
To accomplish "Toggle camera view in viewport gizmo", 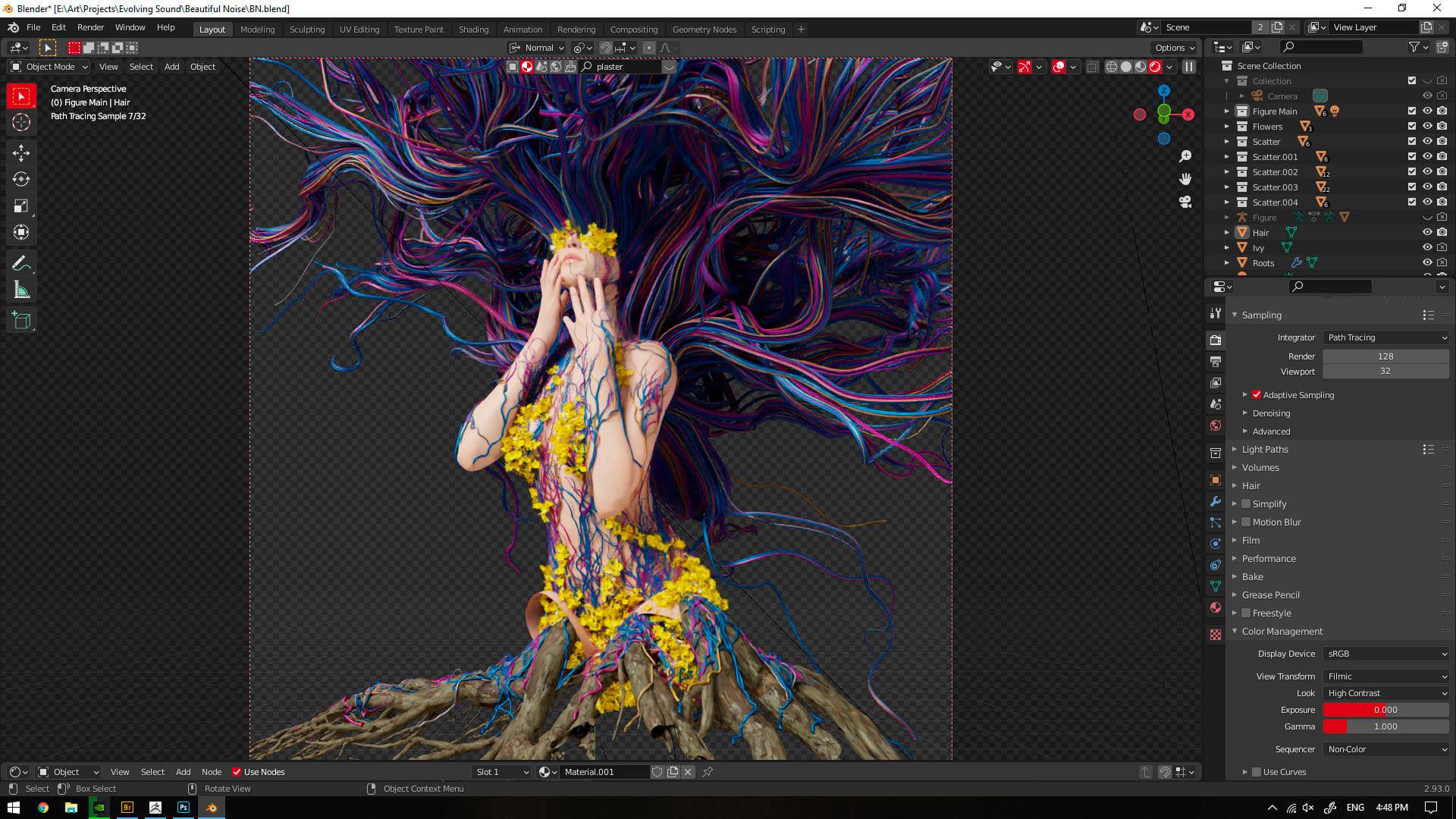I will pyautogui.click(x=1185, y=202).
